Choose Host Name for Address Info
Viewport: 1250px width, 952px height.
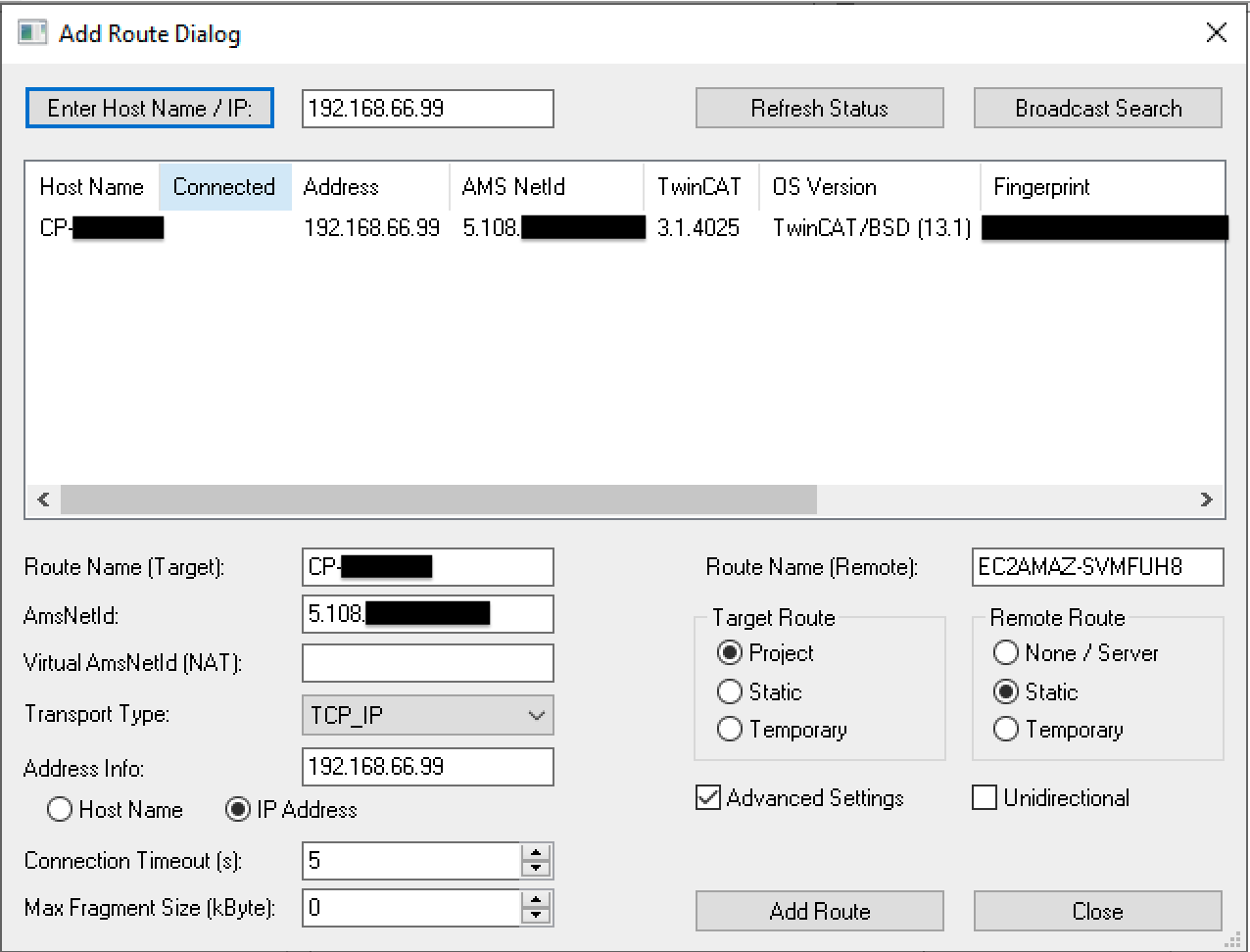pos(60,810)
